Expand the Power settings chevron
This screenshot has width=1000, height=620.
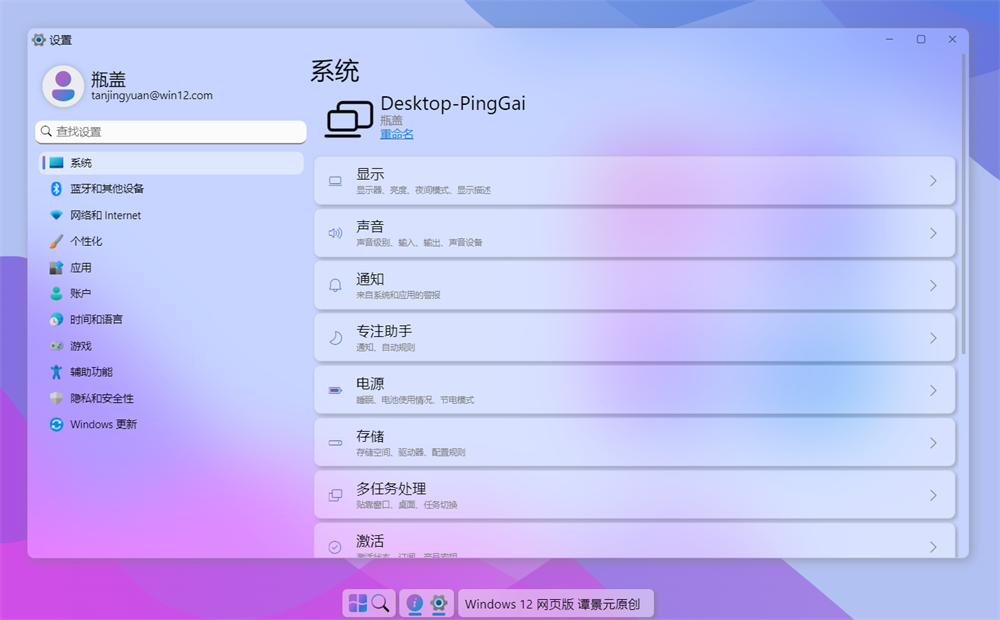[933, 390]
